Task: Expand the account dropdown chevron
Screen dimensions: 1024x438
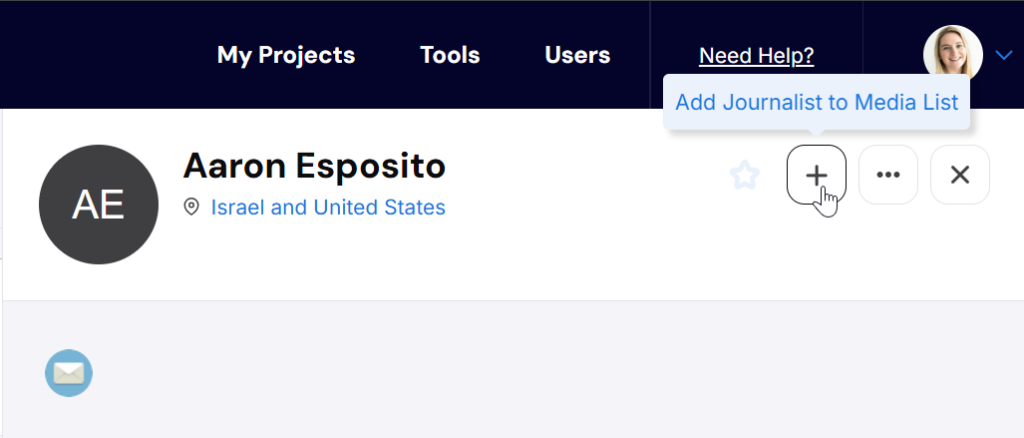Action: 1004,55
